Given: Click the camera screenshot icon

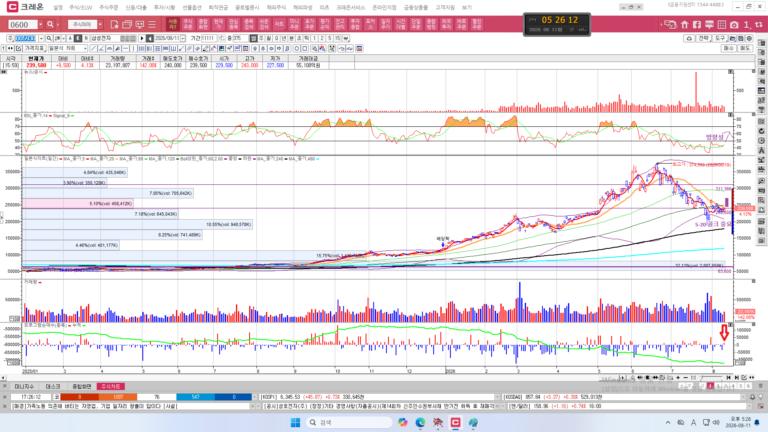Looking at the screenshot, I should (x=734, y=24).
